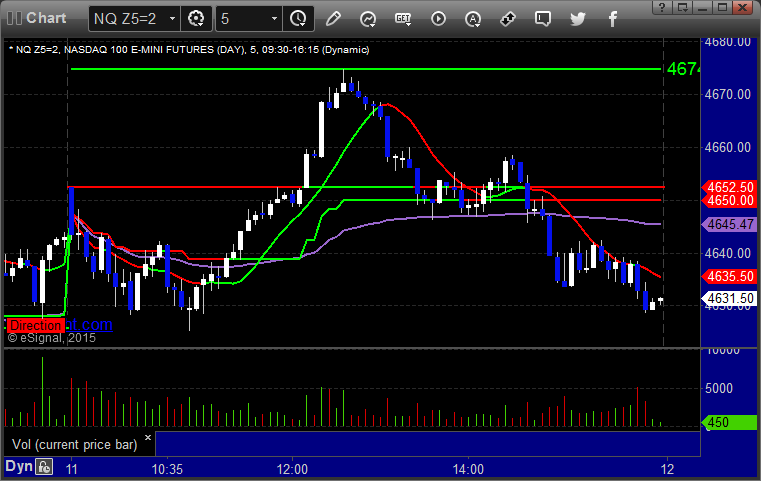Expand the interval 5 dropdown

click(x=274, y=19)
